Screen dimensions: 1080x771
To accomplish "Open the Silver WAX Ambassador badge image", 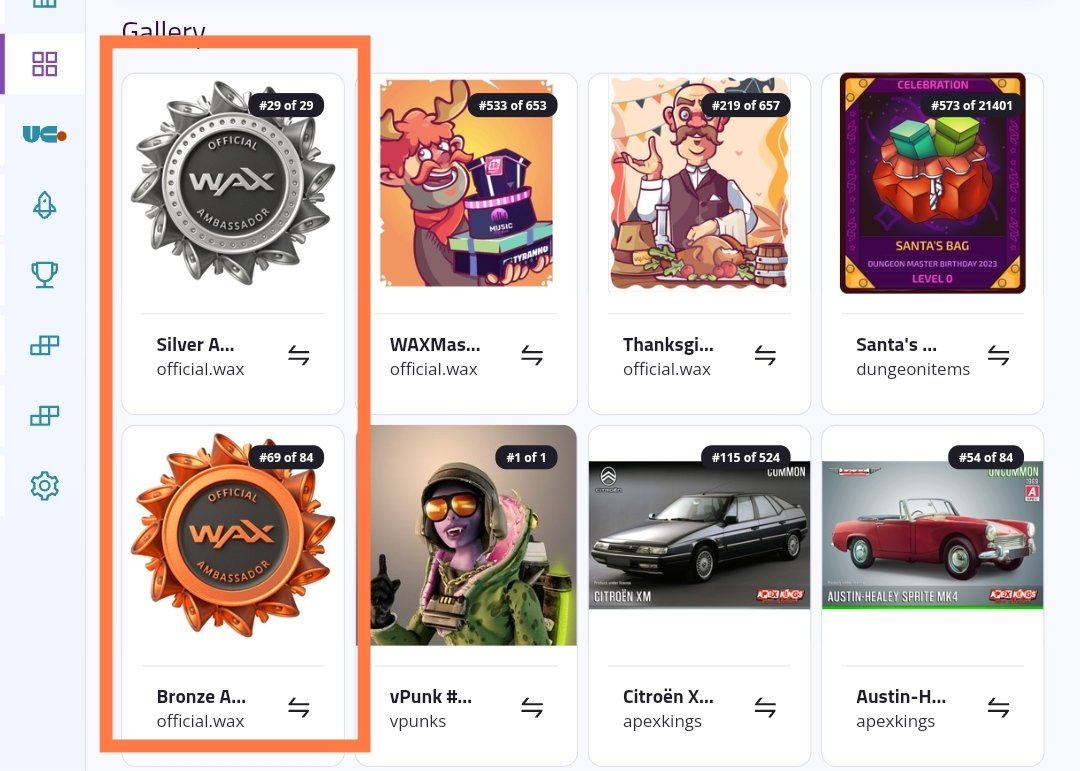I will click(x=233, y=183).
